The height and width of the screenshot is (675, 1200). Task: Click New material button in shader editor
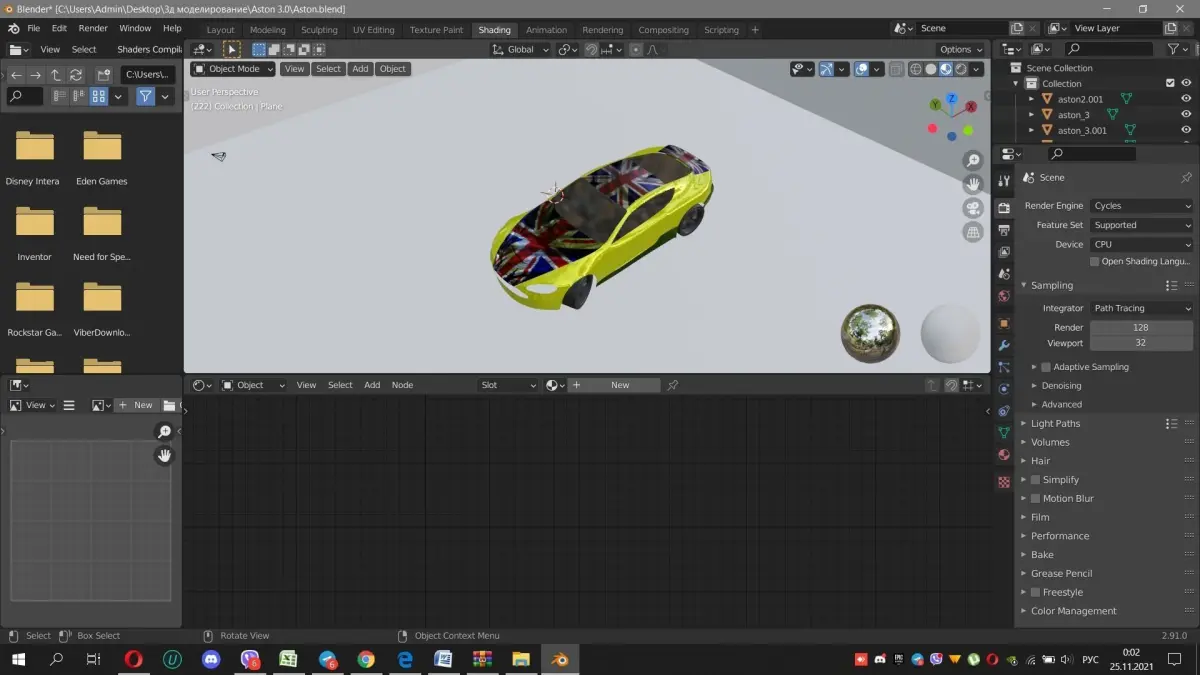click(x=614, y=385)
